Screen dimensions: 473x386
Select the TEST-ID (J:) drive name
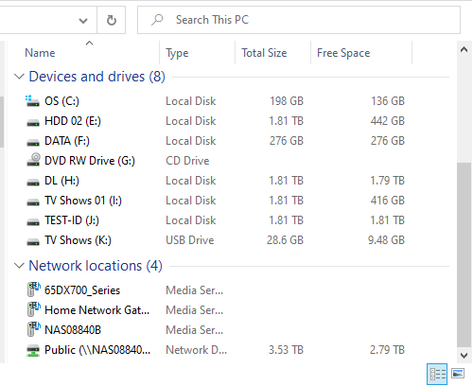(72, 220)
